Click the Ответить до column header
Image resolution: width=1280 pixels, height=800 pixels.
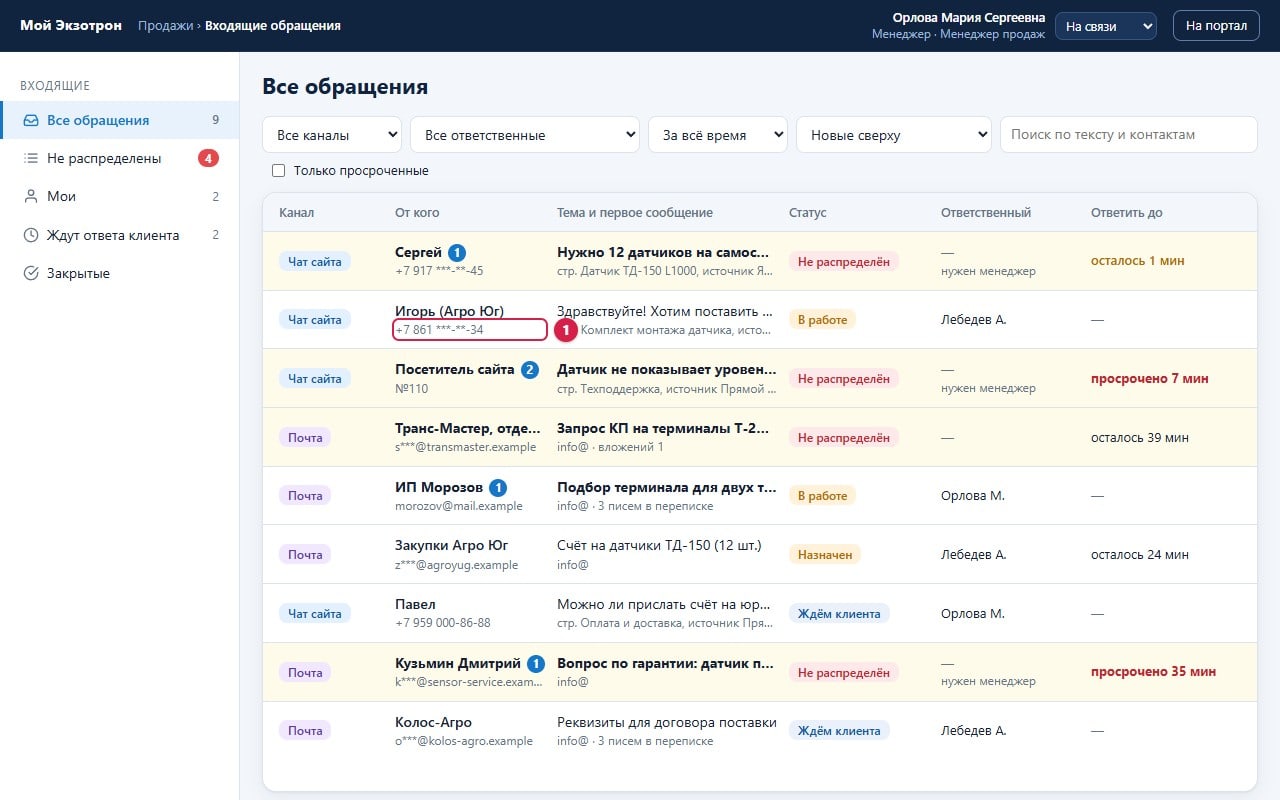tap(1127, 213)
